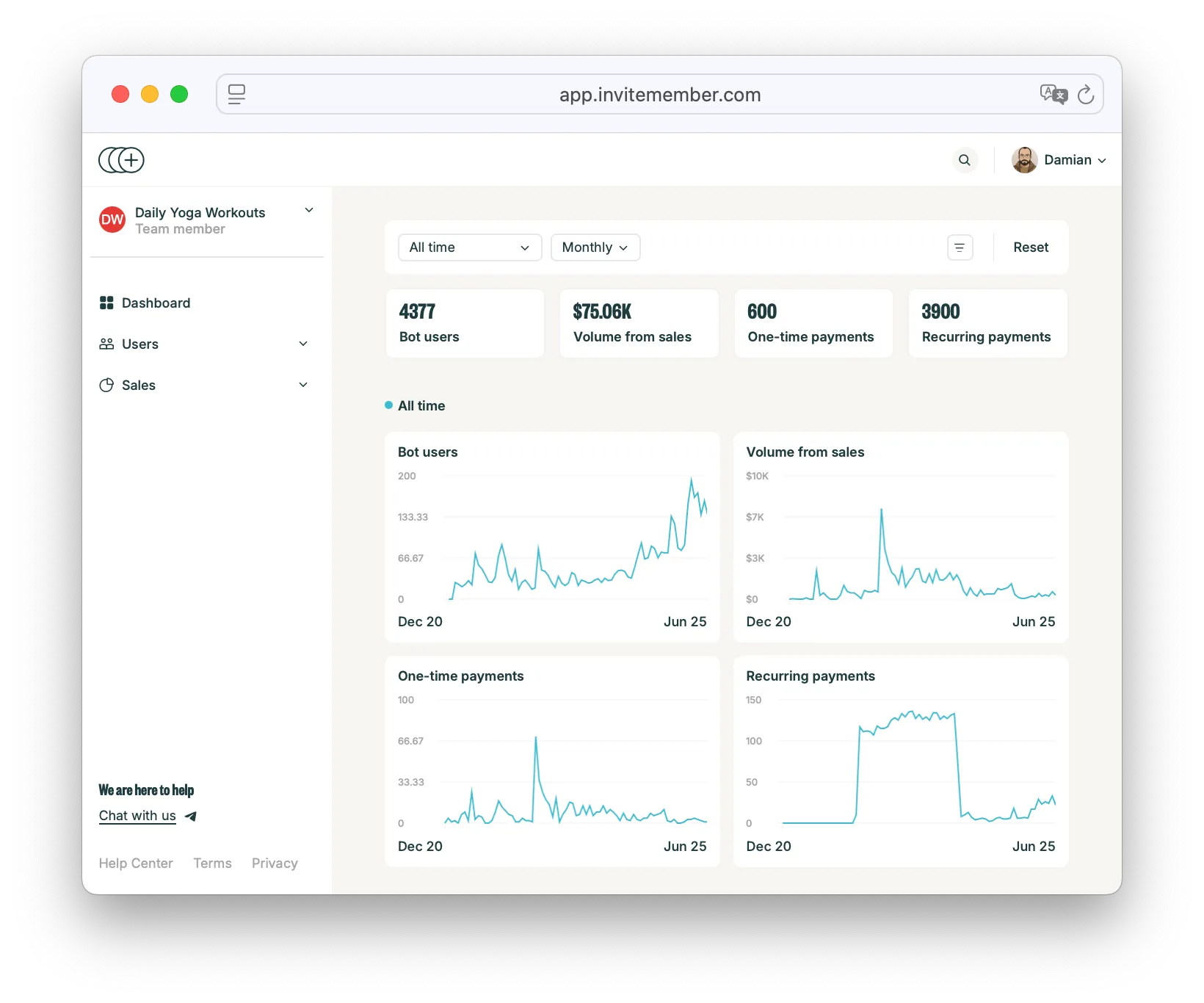Expand the Sales sidebar section

click(x=303, y=385)
